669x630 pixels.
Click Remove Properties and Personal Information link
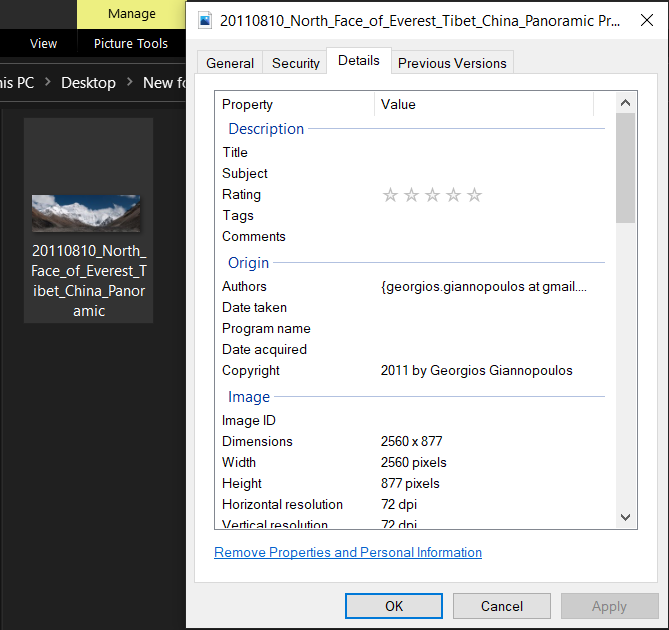pos(348,552)
